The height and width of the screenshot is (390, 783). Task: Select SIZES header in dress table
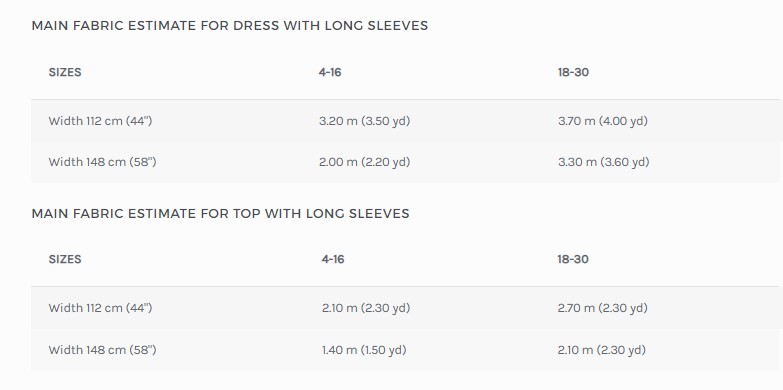point(65,72)
